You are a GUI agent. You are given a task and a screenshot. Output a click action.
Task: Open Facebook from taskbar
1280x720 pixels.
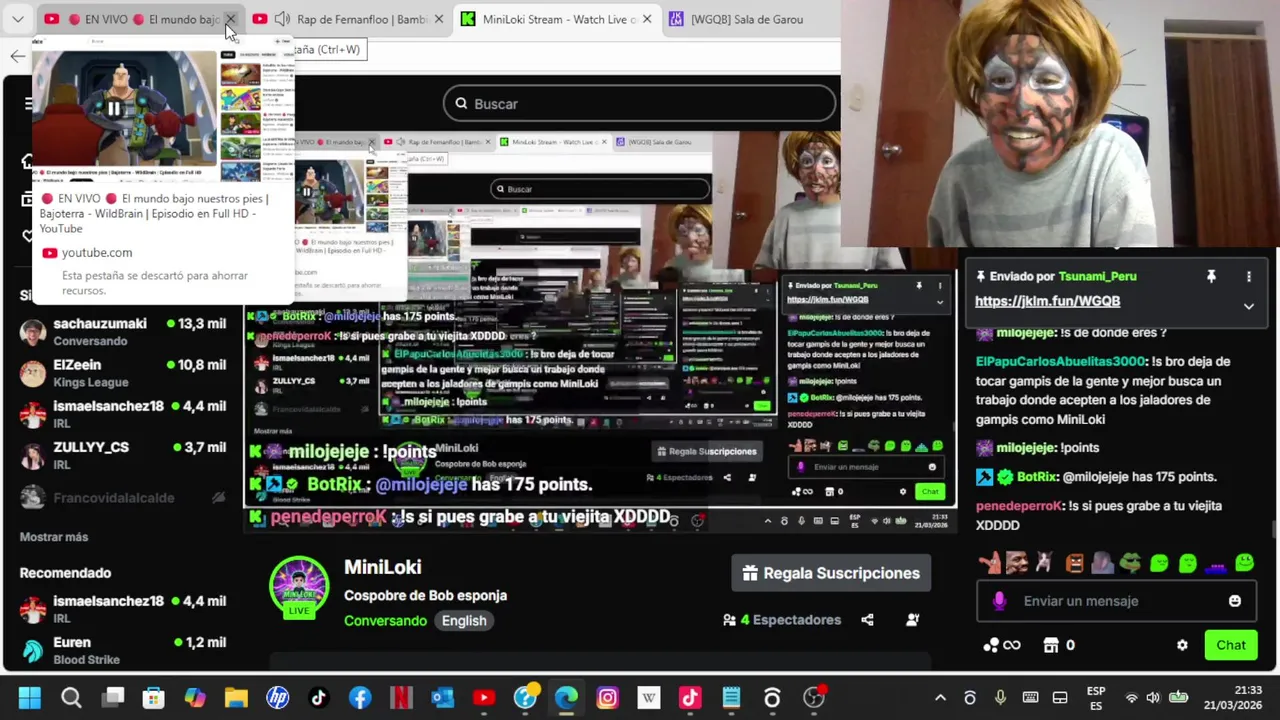tap(360, 698)
